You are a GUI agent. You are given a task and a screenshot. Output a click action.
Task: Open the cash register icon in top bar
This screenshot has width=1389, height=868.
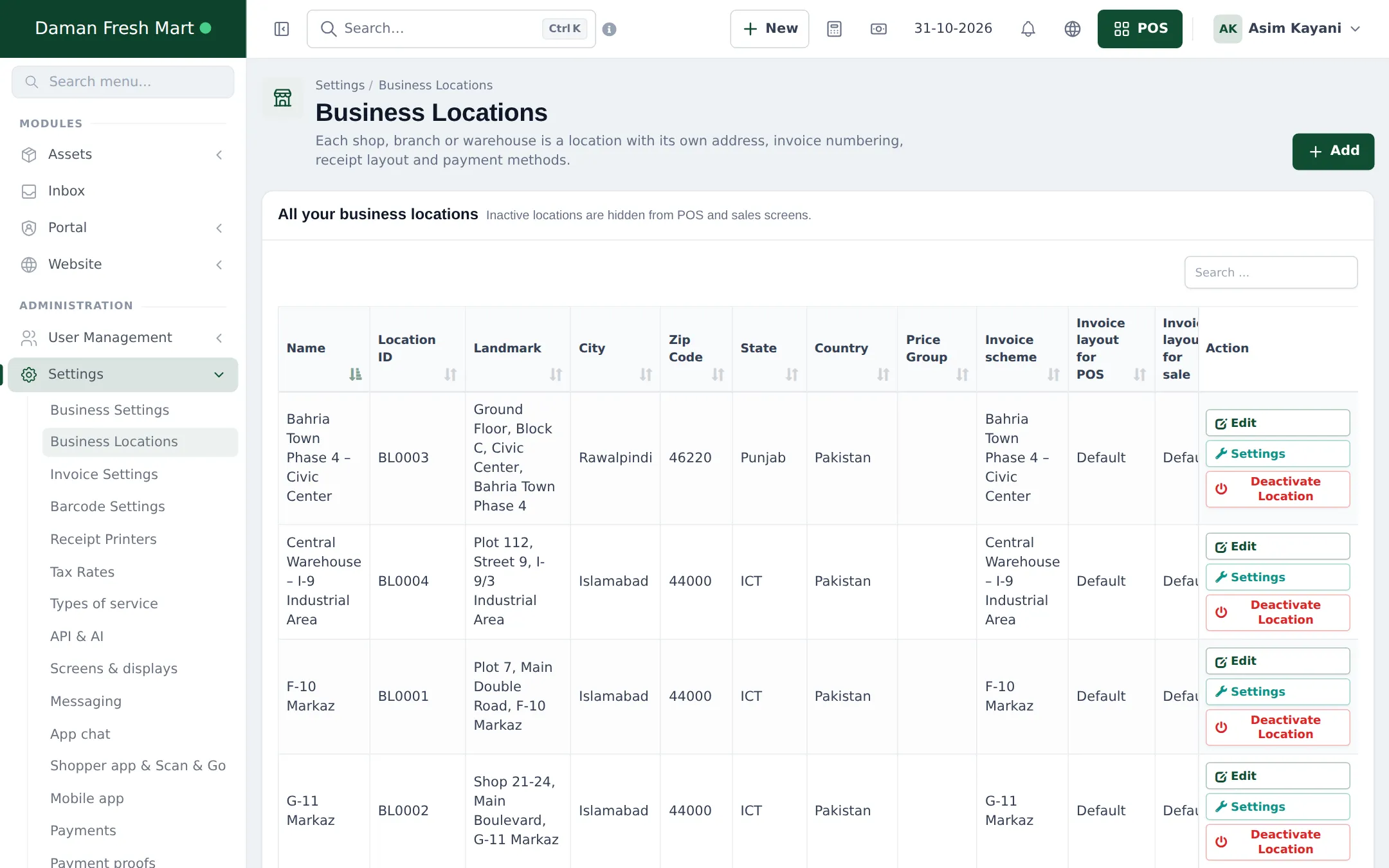coord(878,29)
